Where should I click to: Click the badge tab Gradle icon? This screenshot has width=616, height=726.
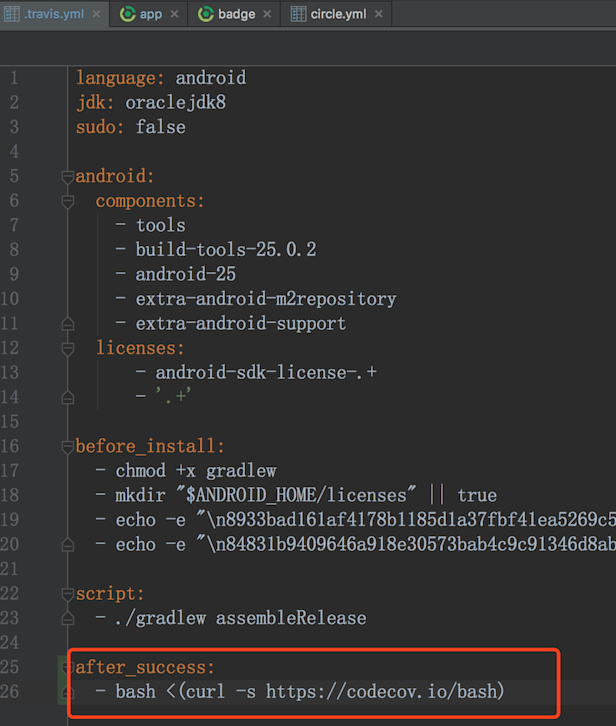tap(206, 14)
